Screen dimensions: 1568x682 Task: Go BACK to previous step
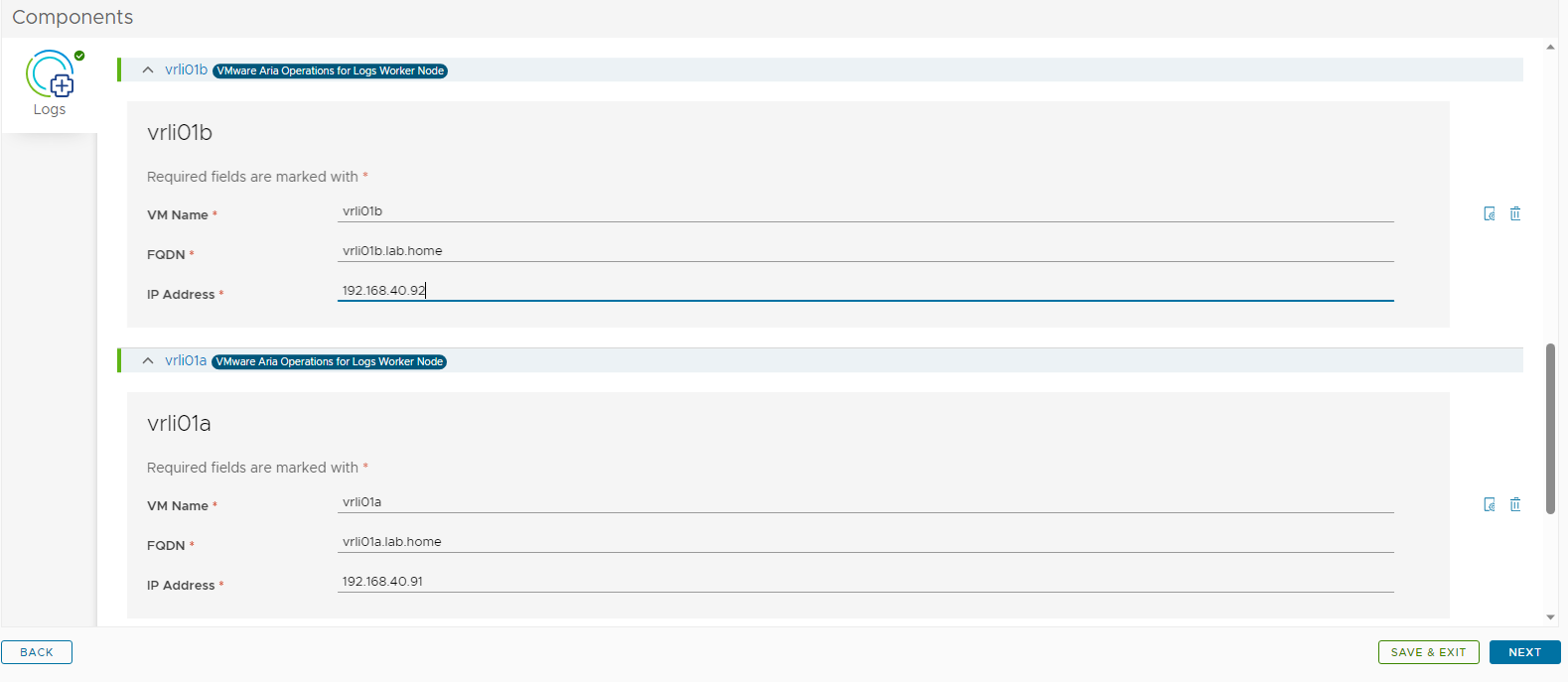37,652
